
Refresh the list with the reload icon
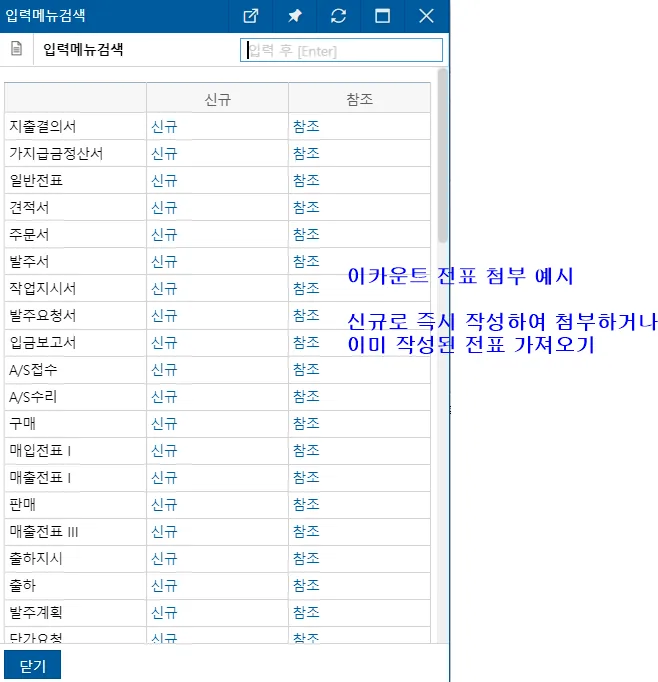pos(338,16)
